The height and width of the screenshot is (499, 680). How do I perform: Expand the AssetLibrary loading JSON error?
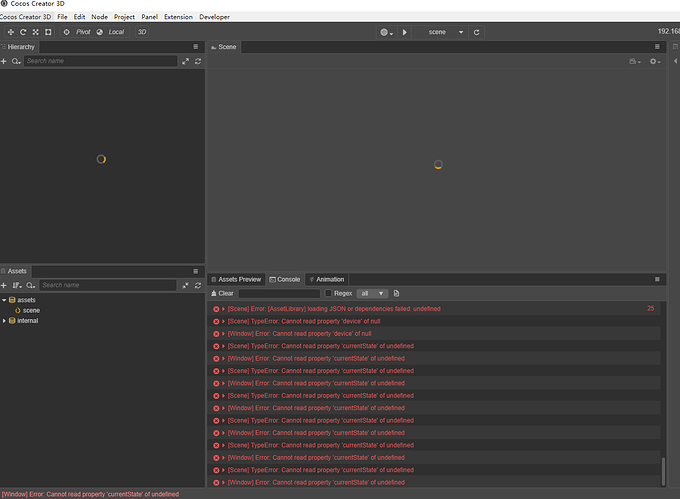click(223, 309)
